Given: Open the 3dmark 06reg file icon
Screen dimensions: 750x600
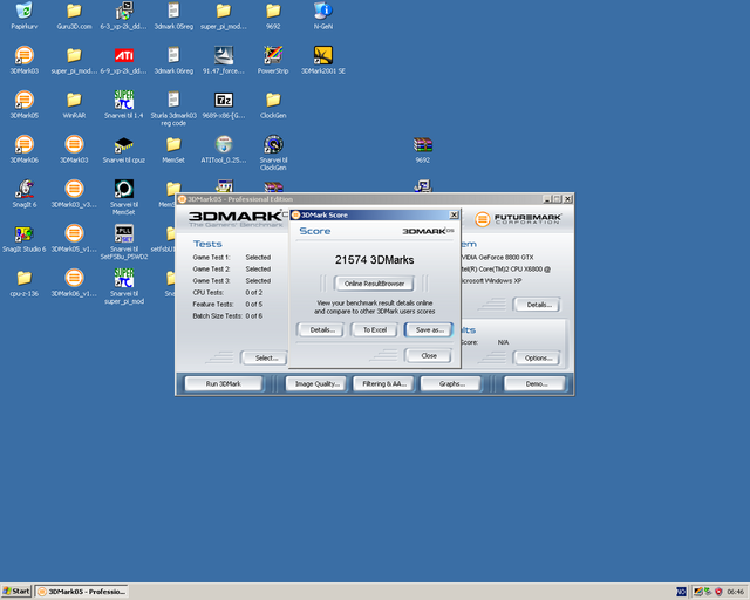Looking at the screenshot, I should tap(174, 61).
